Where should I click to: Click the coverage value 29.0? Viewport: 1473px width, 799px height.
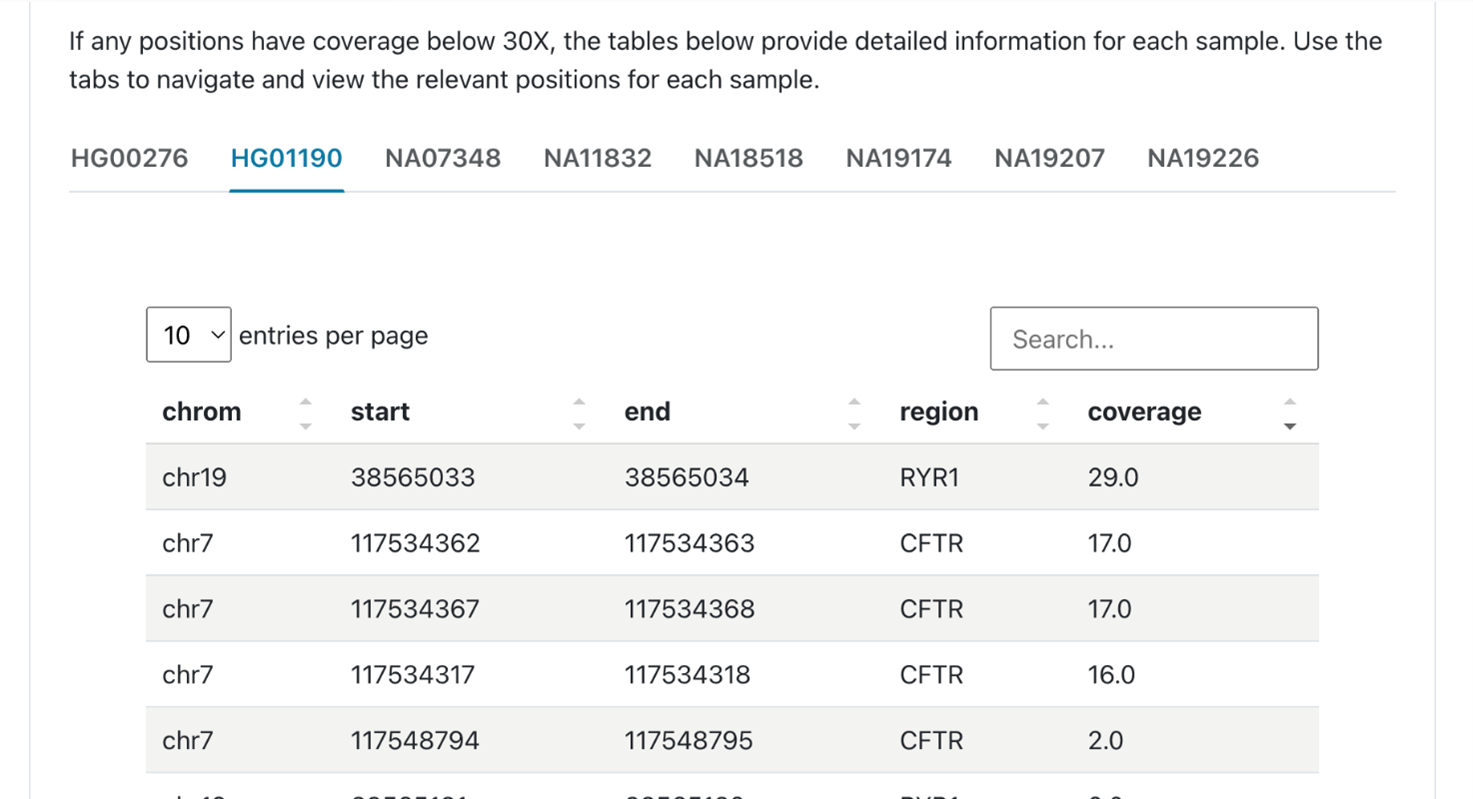pos(1113,478)
